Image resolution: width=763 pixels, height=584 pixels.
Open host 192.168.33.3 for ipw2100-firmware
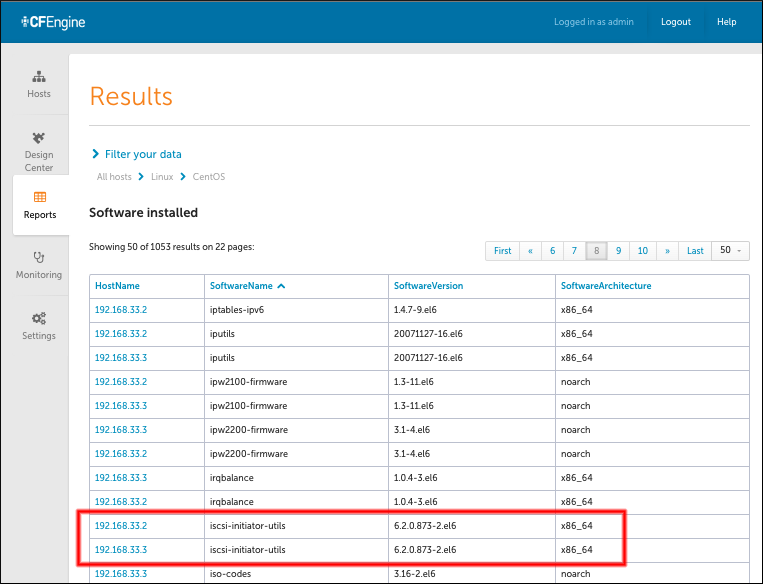[121, 406]
